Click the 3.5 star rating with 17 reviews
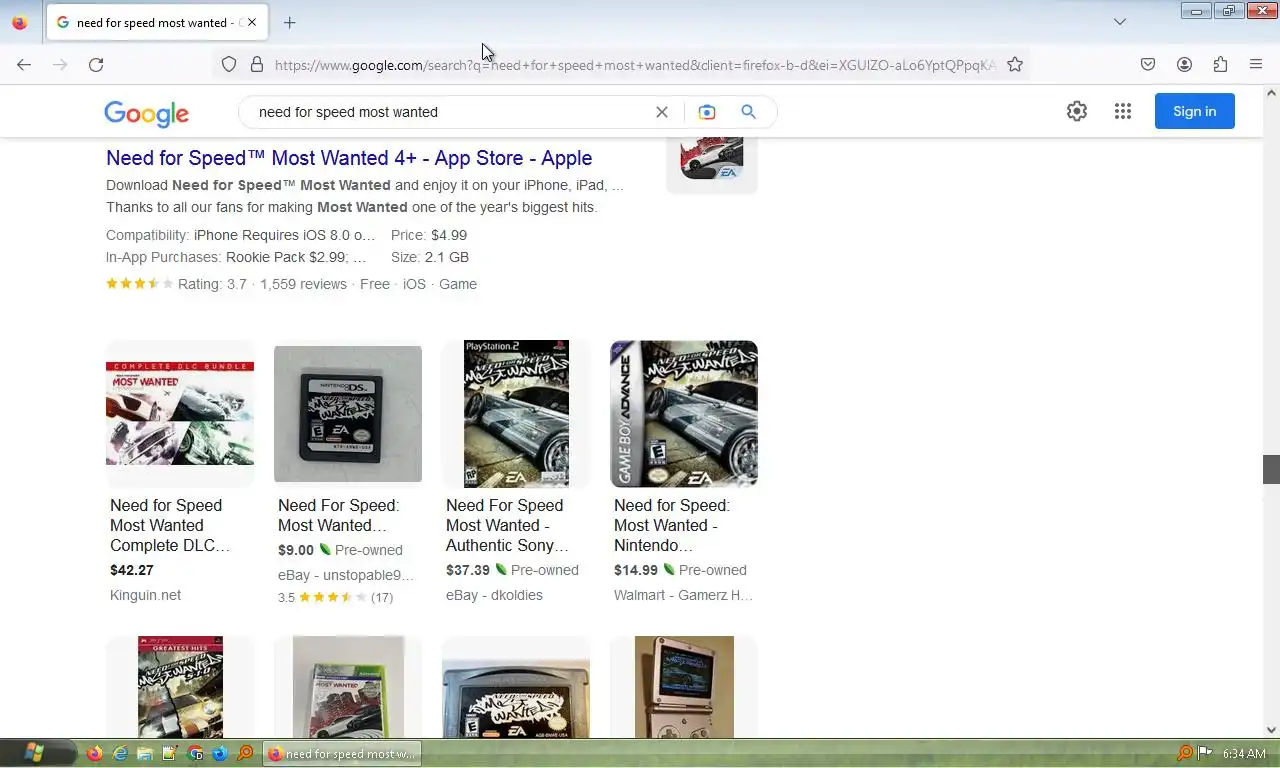This screenshot has width=1280, height=768. (x=335, y=597)
